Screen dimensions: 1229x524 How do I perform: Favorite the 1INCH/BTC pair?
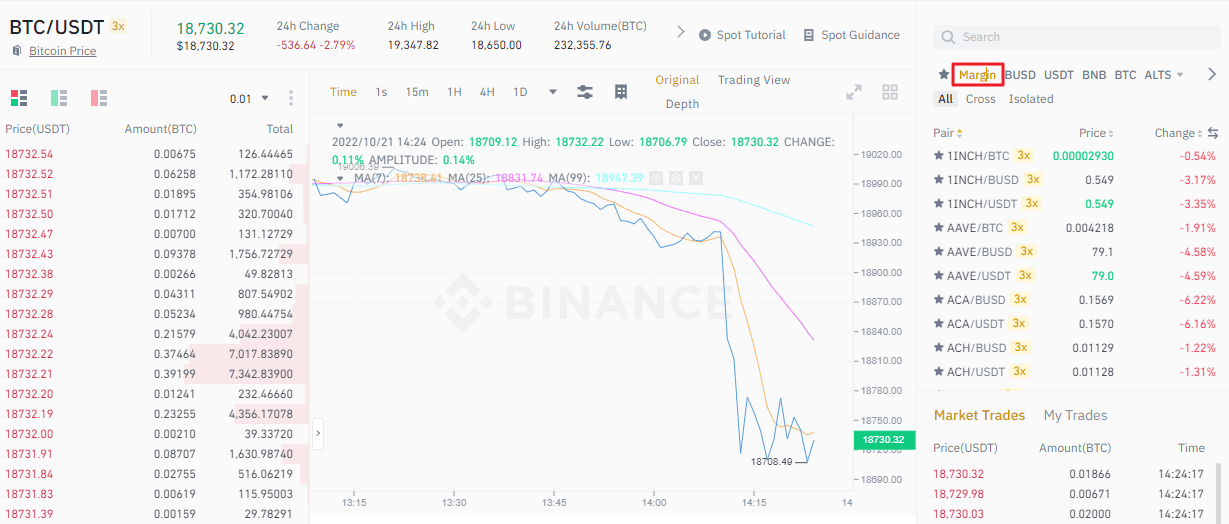[x=939, y=156]
